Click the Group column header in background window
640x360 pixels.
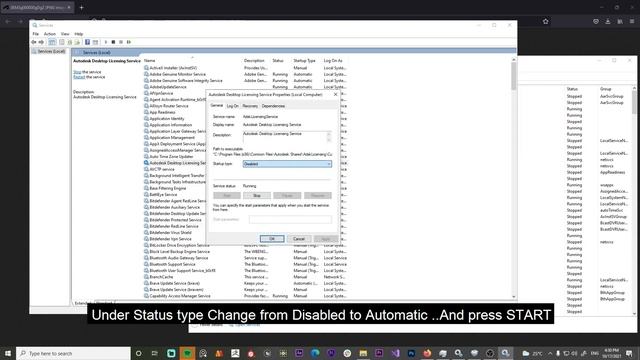(606, 89)
